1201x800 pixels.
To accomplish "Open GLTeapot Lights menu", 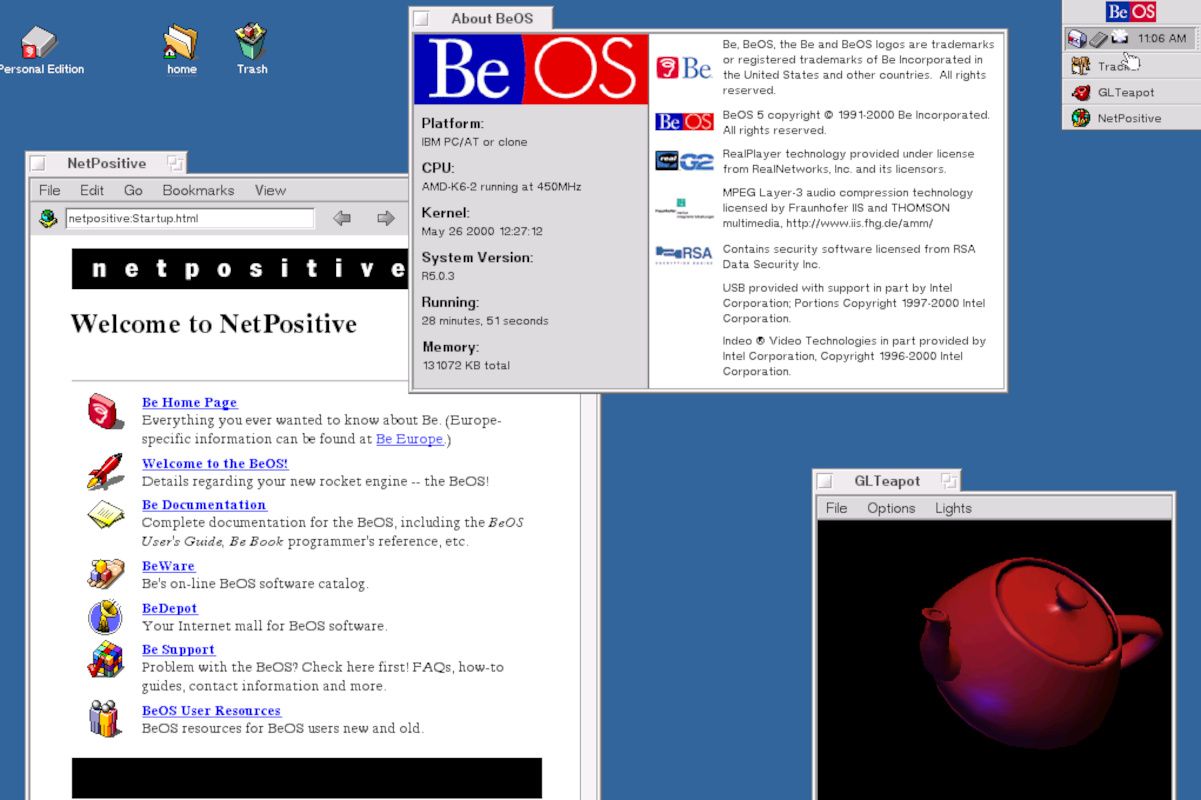I will coord(953,508).
